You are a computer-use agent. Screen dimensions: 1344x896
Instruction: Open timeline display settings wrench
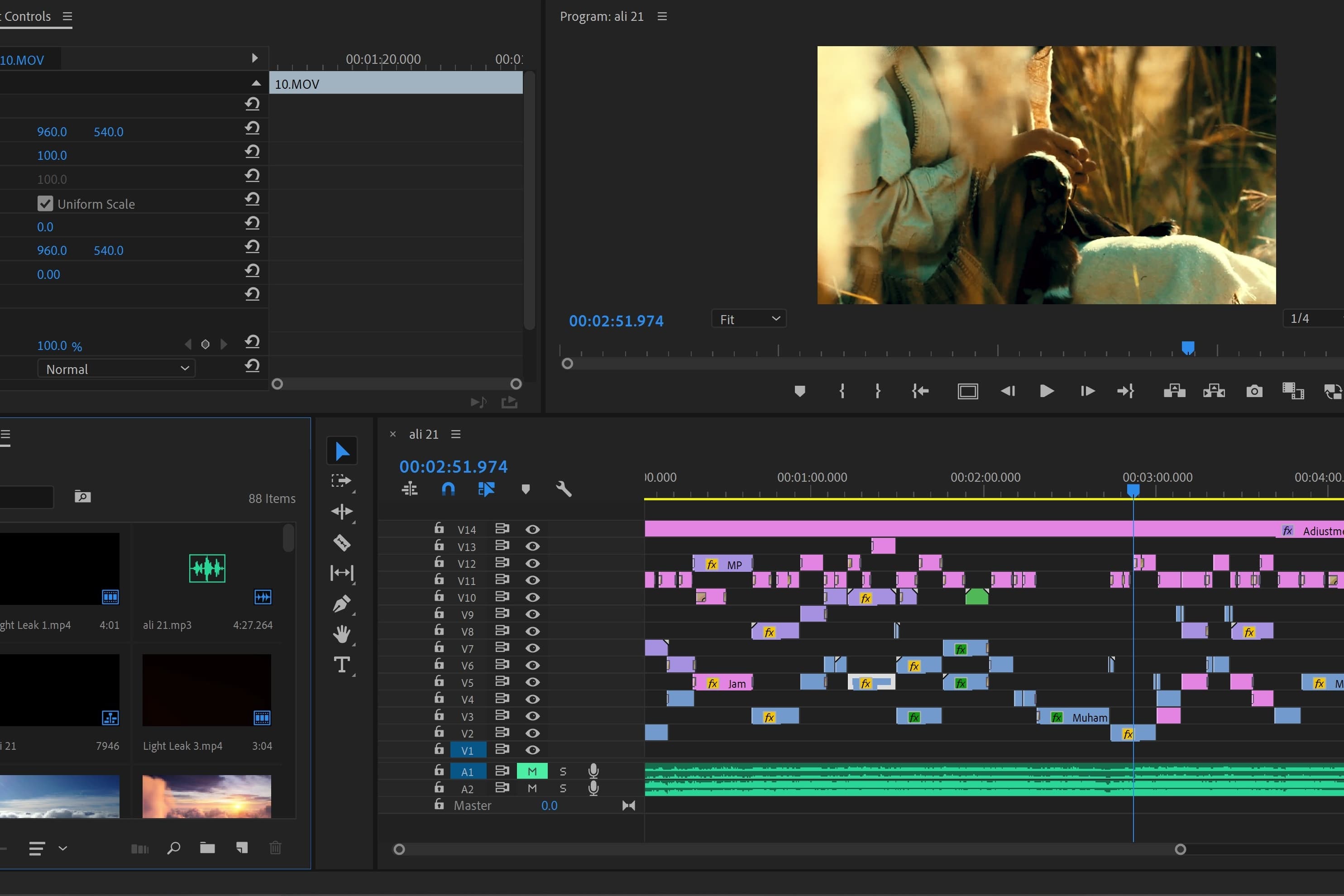[563, 489]
